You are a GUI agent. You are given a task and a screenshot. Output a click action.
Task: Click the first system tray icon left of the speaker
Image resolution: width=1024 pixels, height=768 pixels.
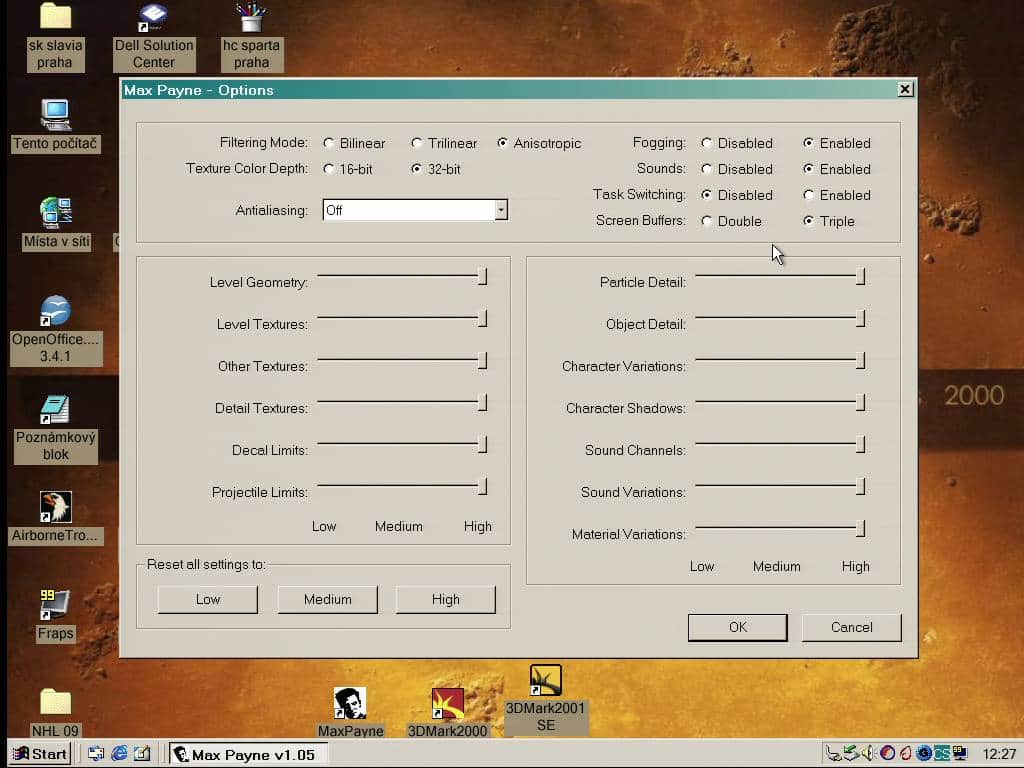(833, 754)
